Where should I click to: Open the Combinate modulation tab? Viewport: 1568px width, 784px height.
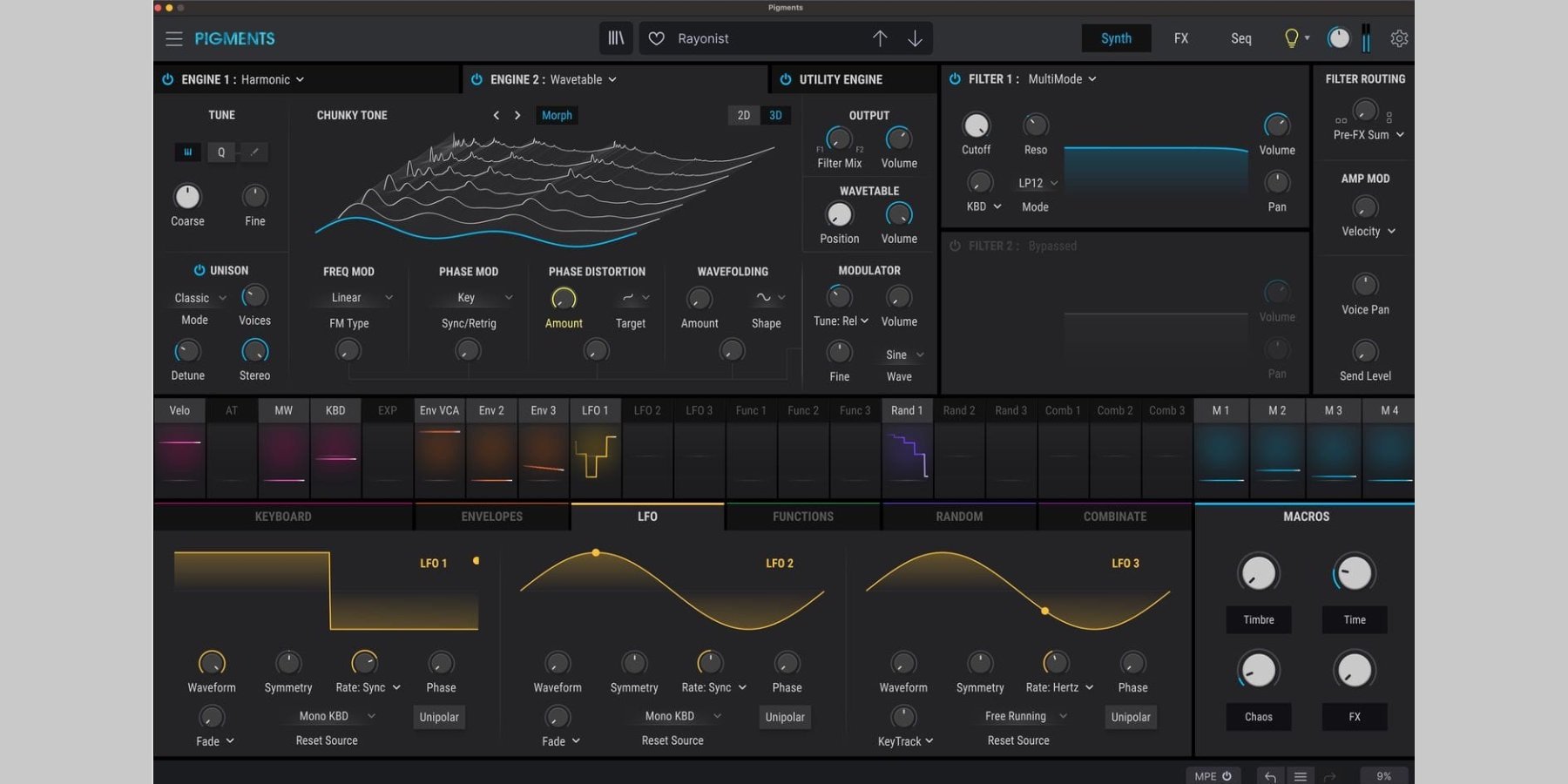pos(1115,517)
